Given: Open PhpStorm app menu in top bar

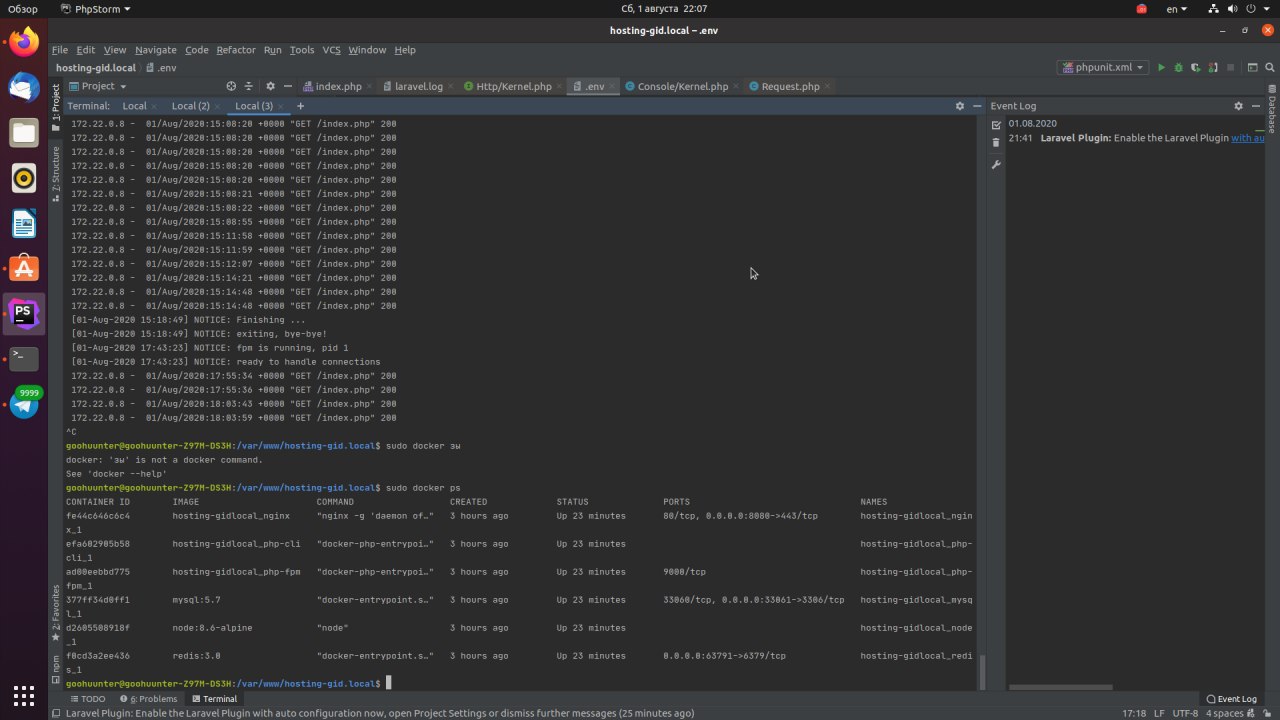Looking at the screenshot, I should [95, 9].
